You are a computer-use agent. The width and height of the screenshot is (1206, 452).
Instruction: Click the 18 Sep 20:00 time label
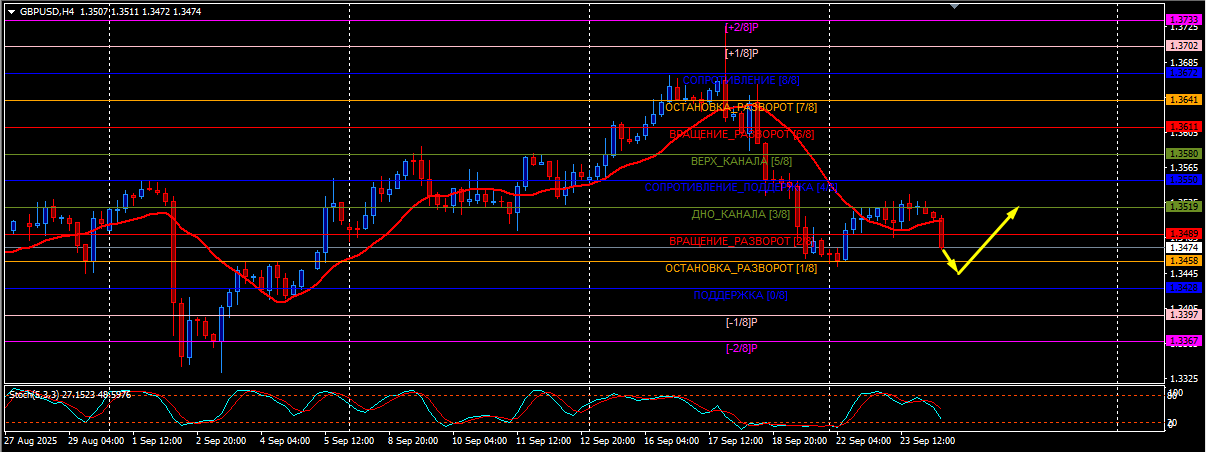798,440
